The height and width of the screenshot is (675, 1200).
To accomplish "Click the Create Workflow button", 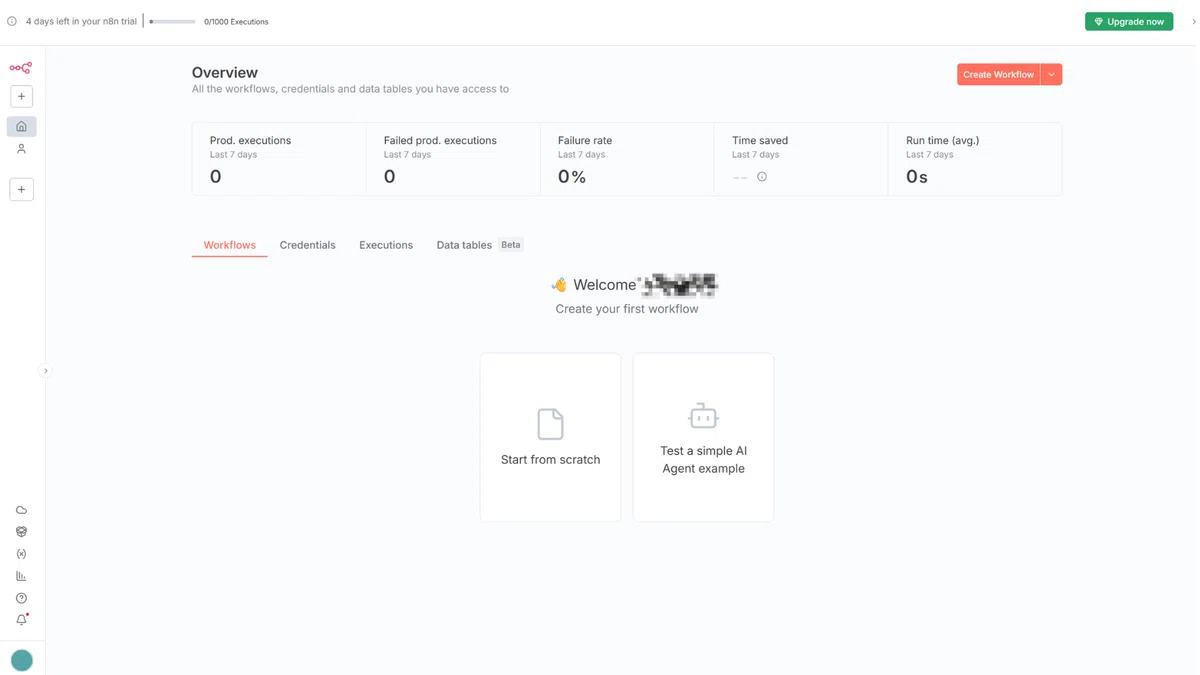I will click(x=998, y=74).
